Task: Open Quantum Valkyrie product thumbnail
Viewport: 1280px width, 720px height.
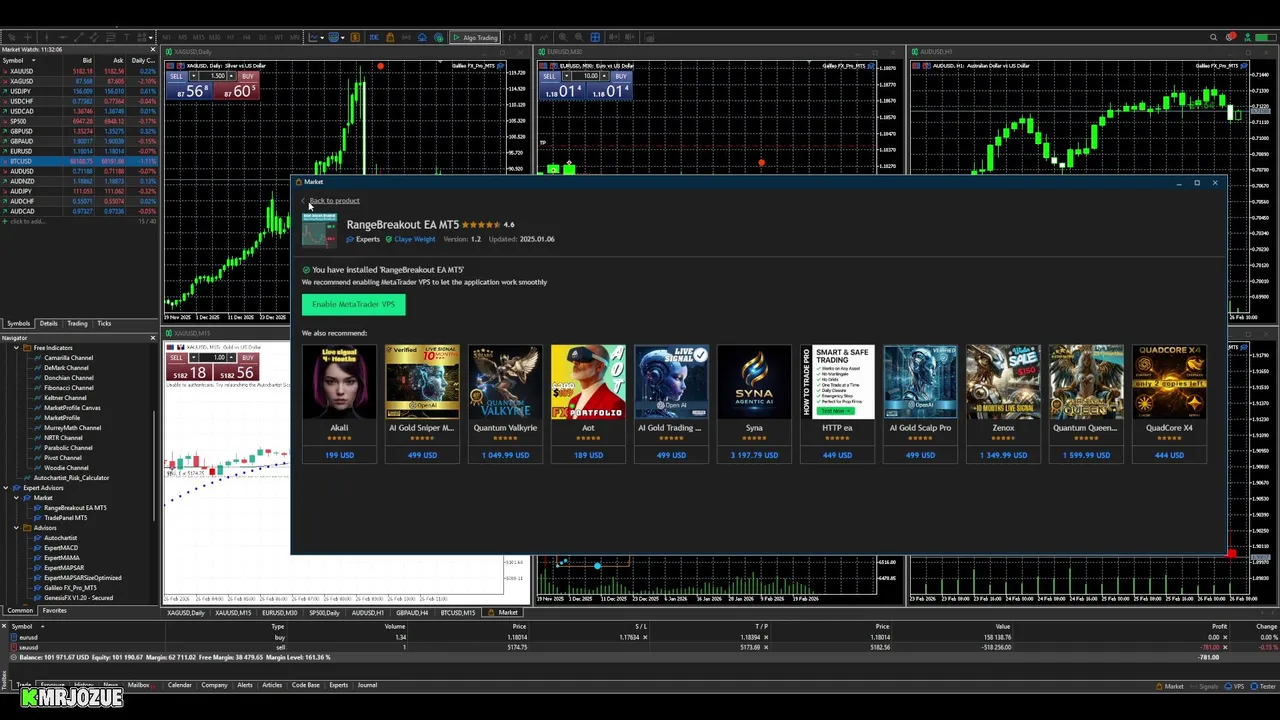Action: click(x=505, y=382)
